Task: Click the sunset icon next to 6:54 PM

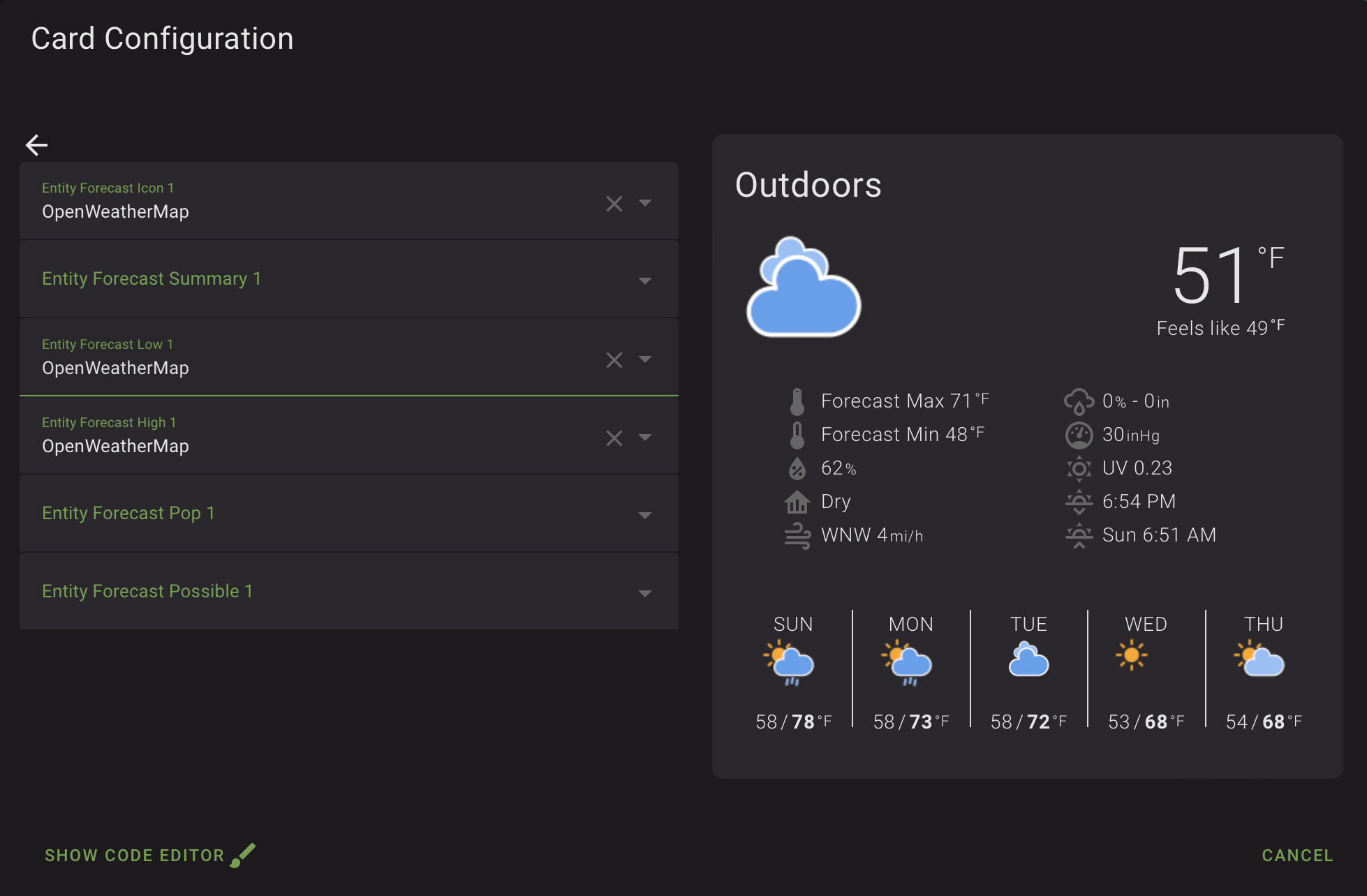Action: click(1078, 501)
